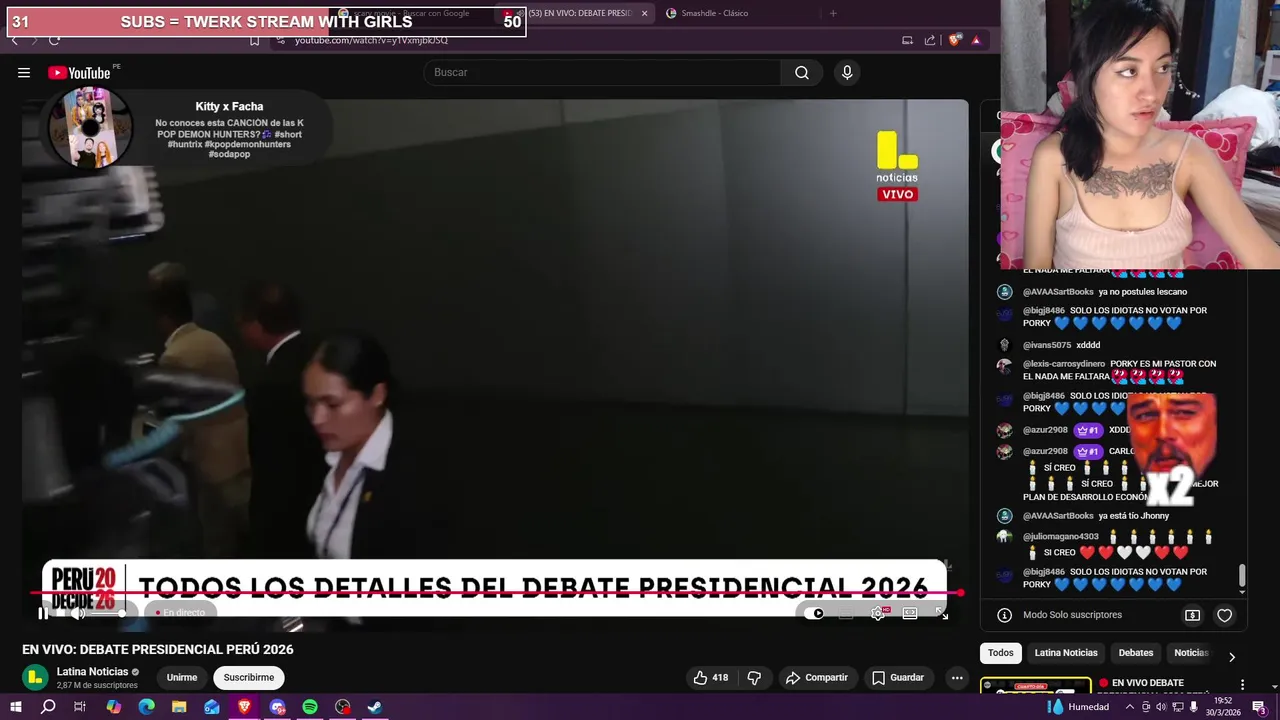
Task: Click the Buscar search field
Action: click(602, 72)
